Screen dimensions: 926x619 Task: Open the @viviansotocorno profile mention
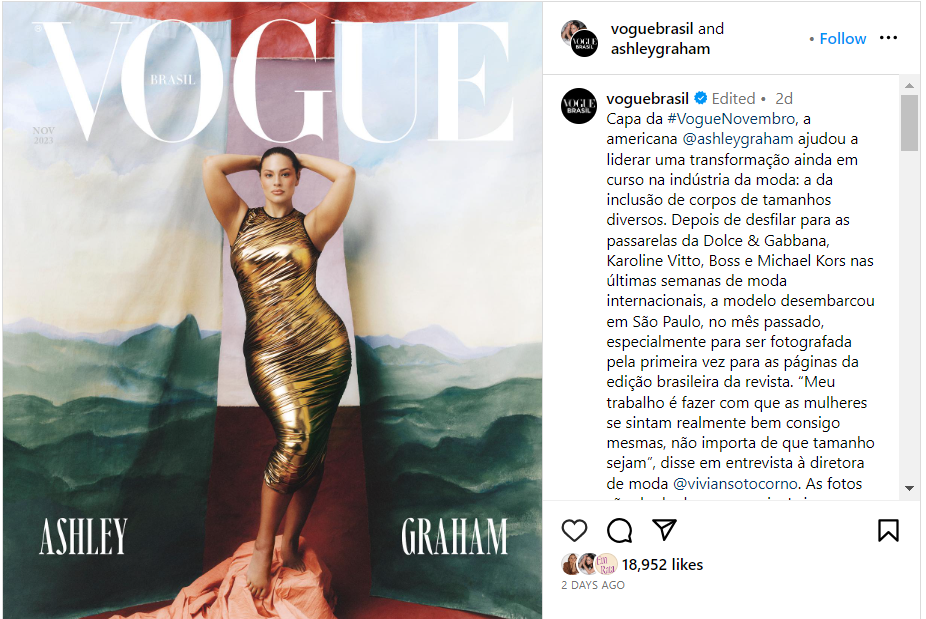[735, 484]
